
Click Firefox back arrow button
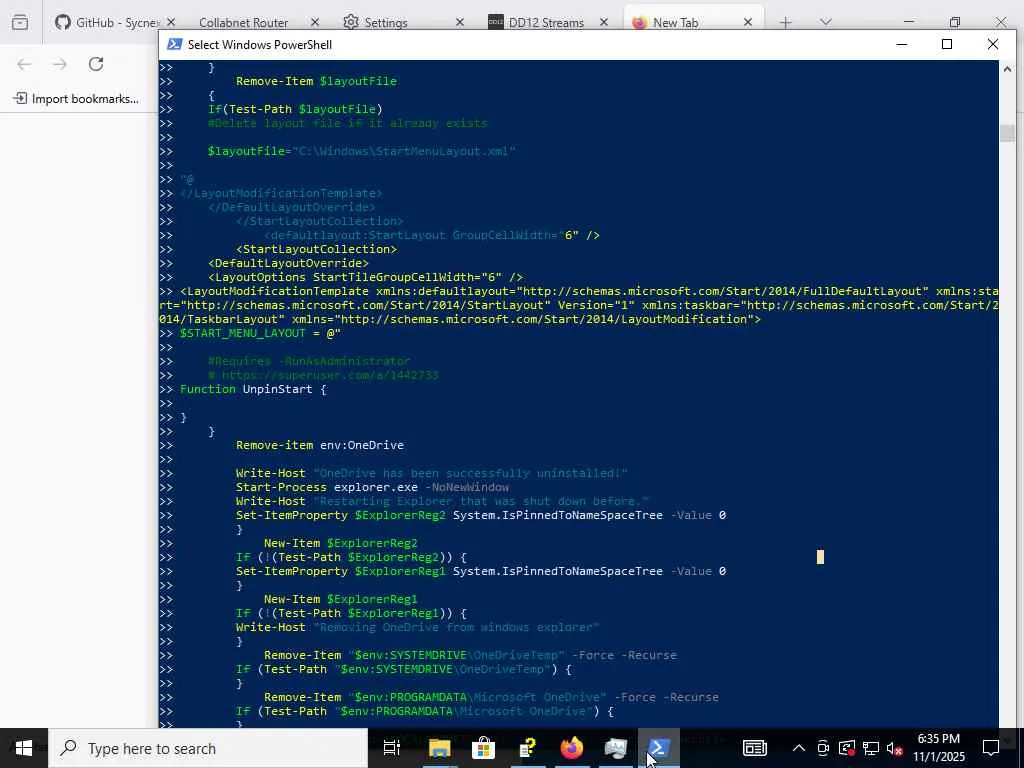pyautogui.click(x=24, y=64)
